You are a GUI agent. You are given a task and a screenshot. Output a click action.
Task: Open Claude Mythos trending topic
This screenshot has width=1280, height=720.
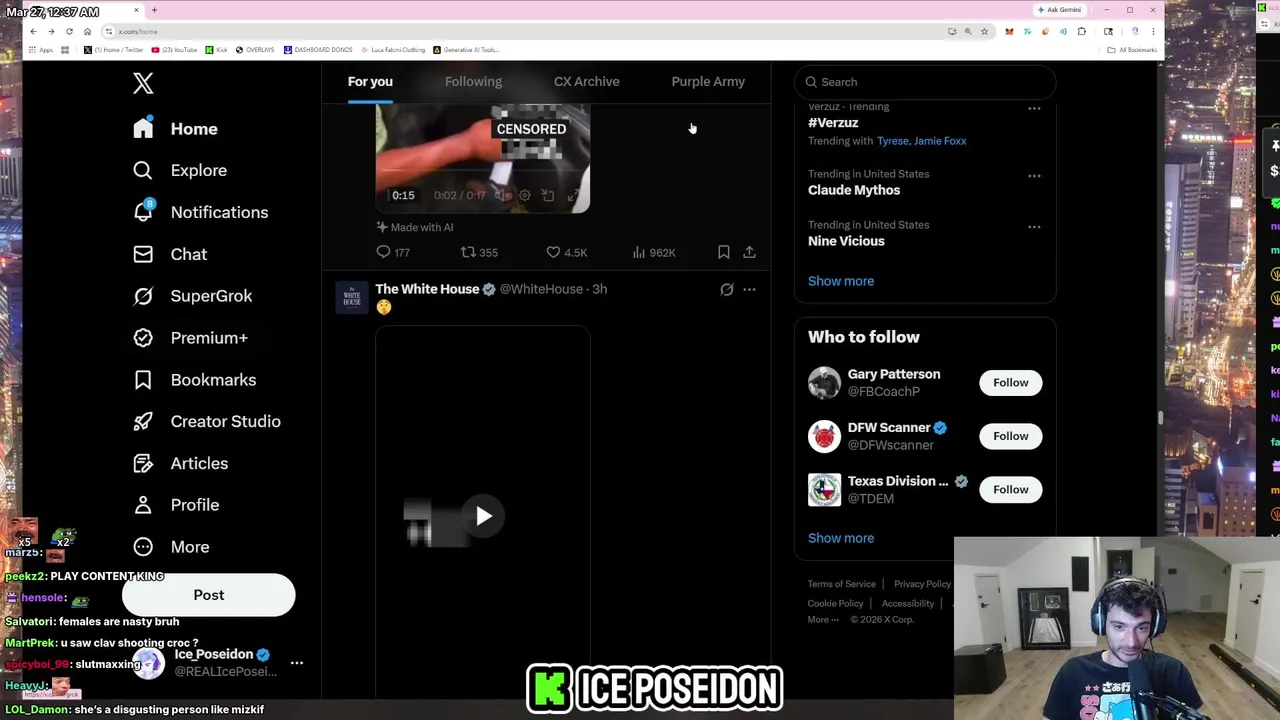854,190
